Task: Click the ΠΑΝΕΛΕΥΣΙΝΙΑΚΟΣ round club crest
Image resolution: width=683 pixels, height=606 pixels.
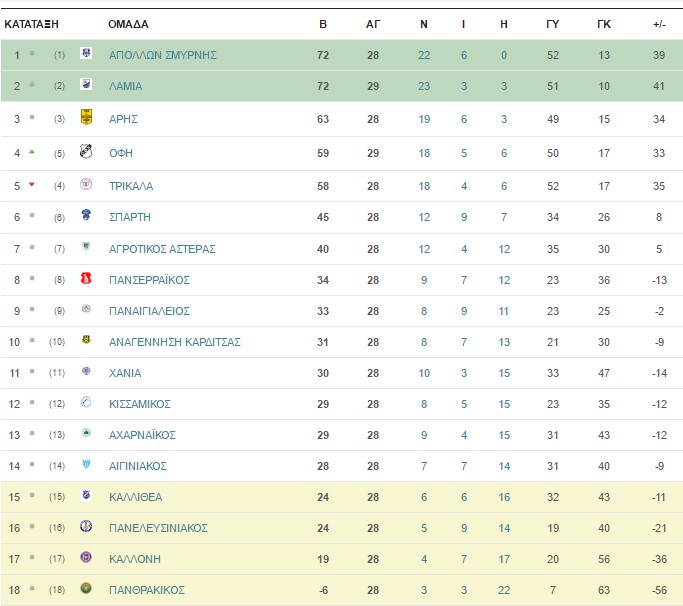Action: point(86,526)
